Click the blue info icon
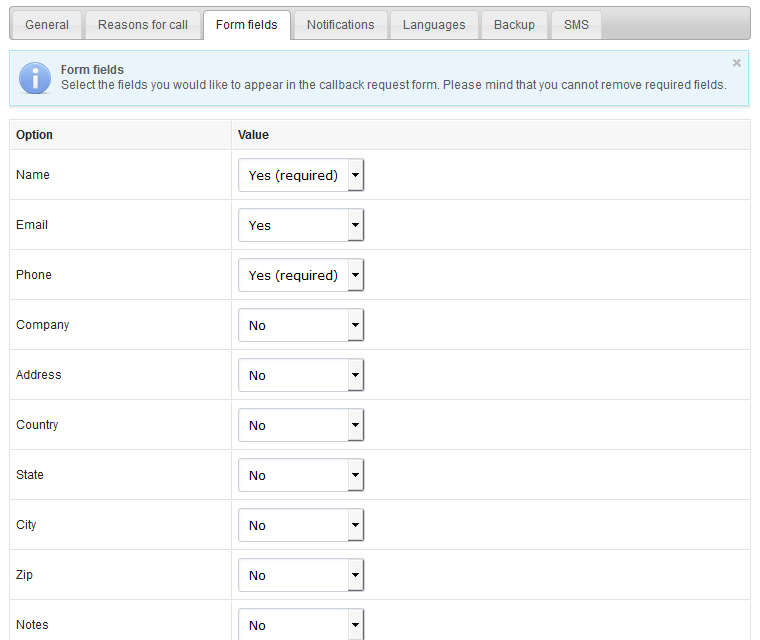 click(35, 78)
